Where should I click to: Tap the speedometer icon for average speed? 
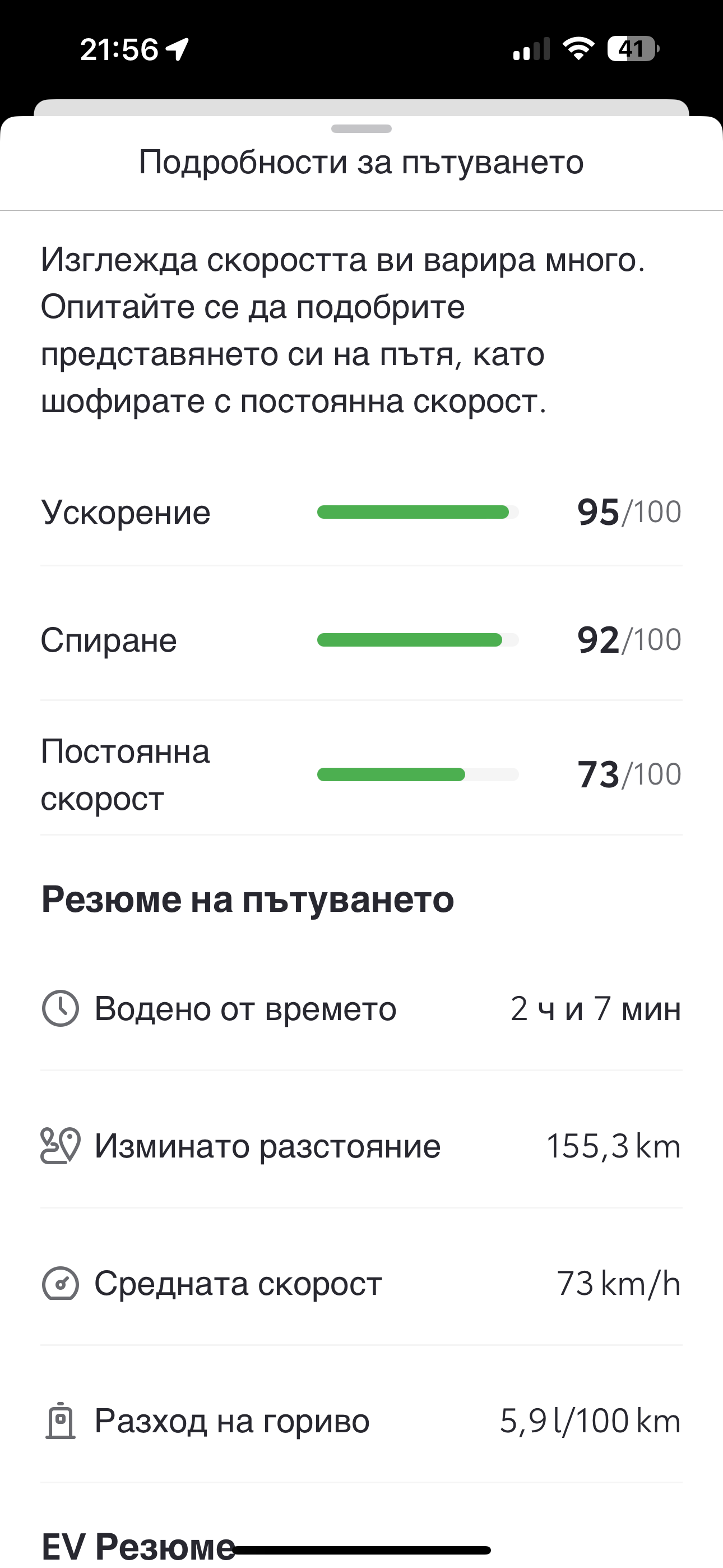pyautogui.click(x=61, y=1284)
